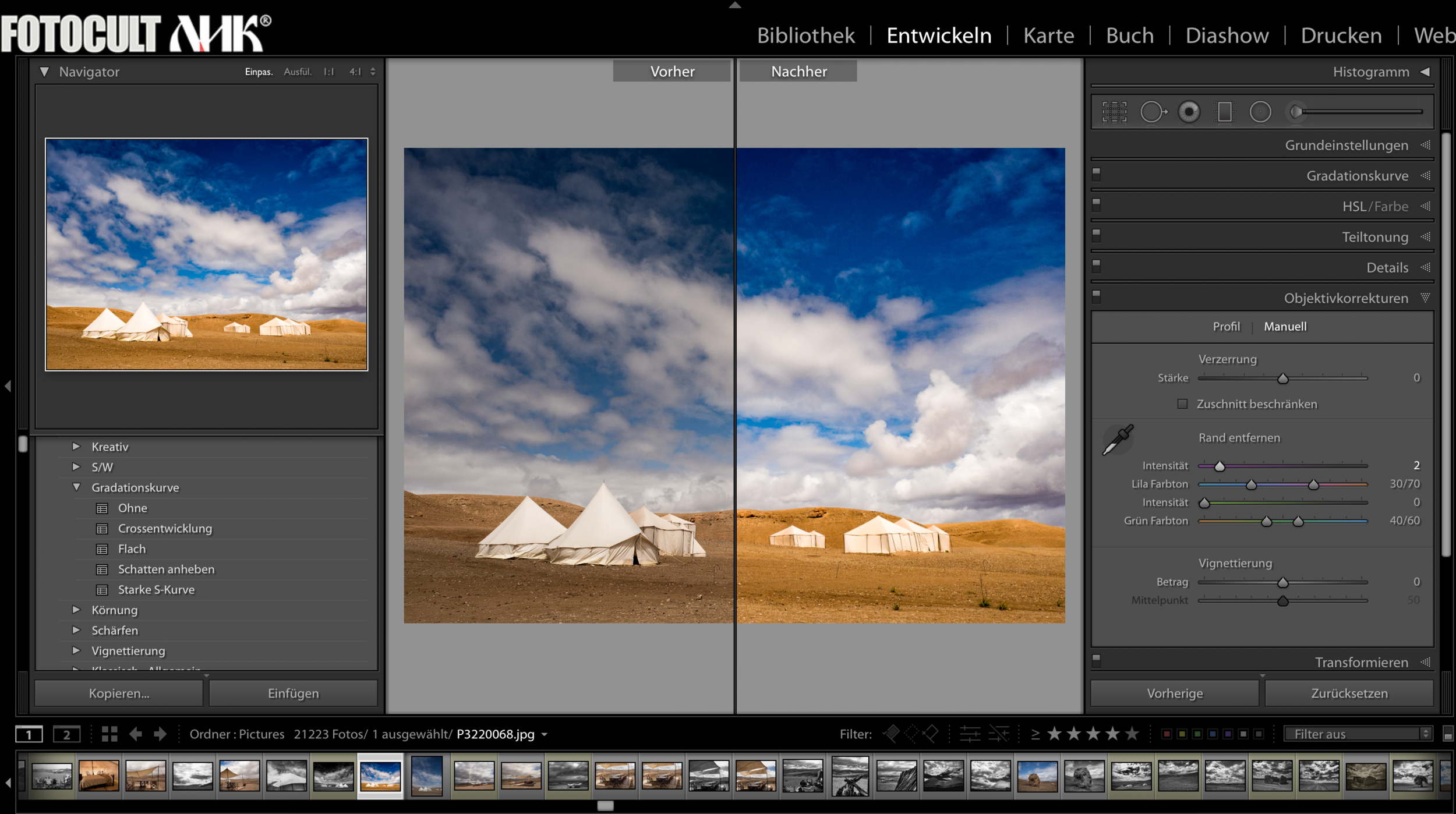Screen dimensions: 1456x814
Task: Select Profil tab in Objektivkorrekturen
Action: pos(1226,327)
